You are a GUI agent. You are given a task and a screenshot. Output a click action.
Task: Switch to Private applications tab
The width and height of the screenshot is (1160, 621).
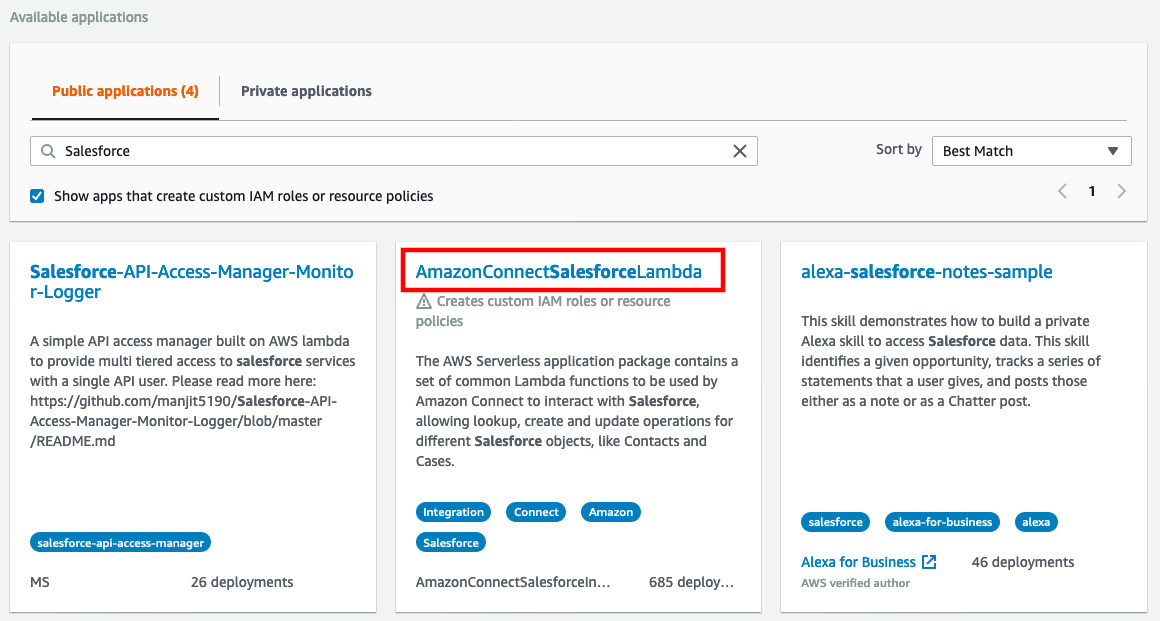pyautogui.click(x=306, y=91)
